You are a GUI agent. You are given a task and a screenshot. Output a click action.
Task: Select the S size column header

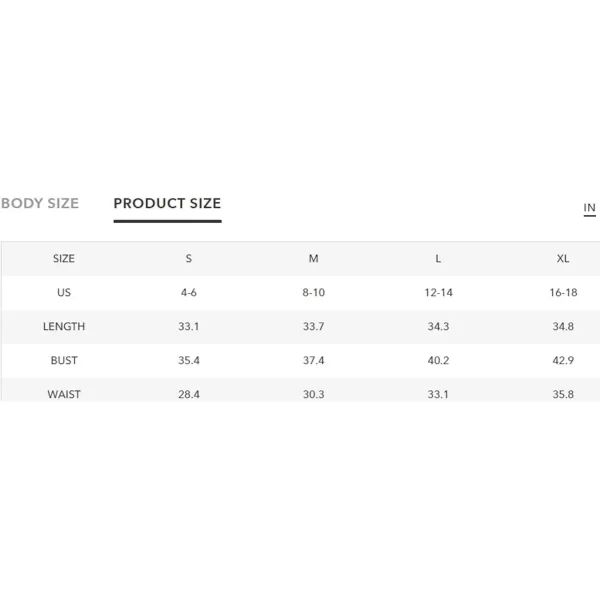coord(189,259)
